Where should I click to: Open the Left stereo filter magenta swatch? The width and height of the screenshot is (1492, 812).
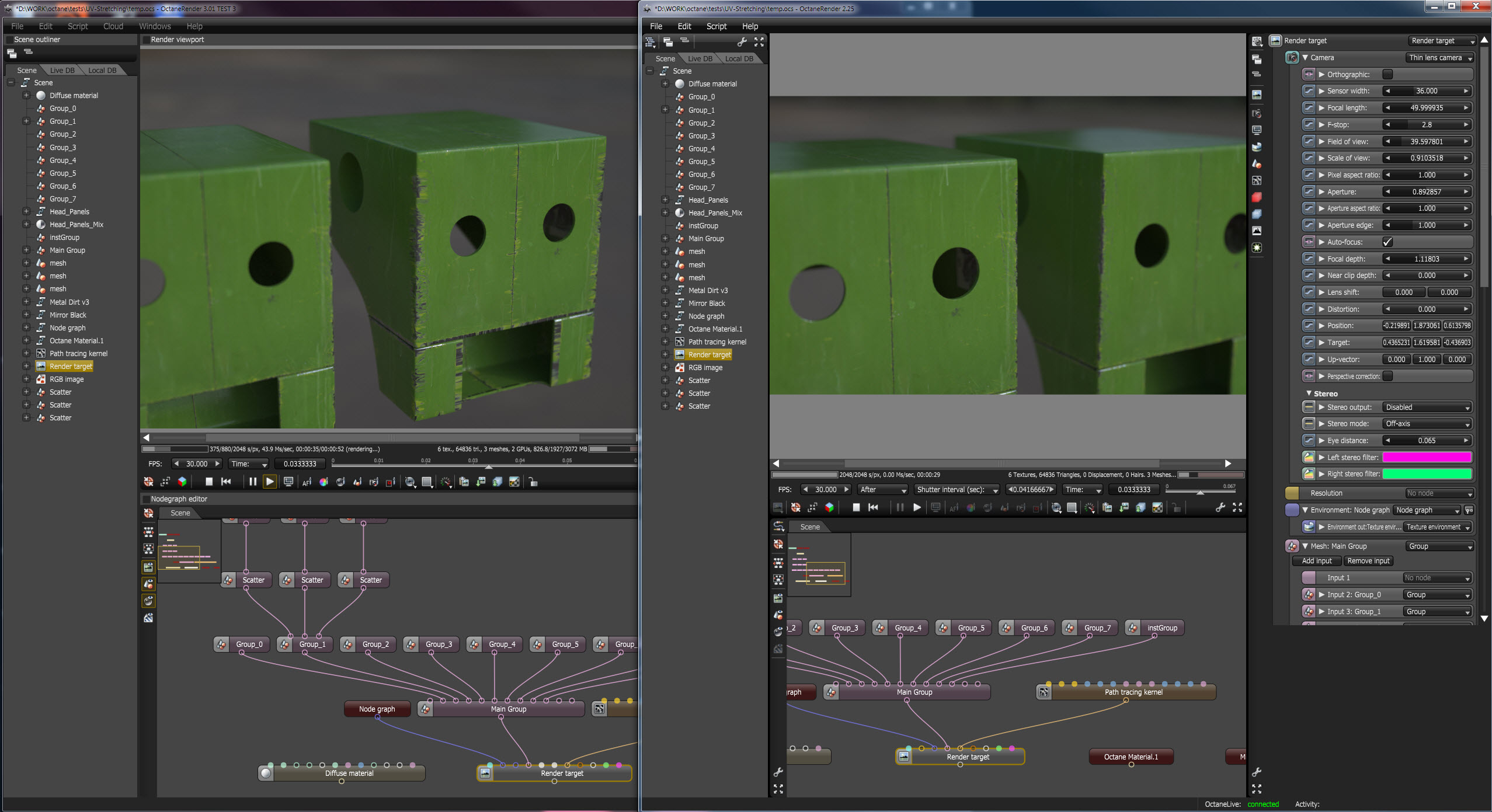(1426, 458)
